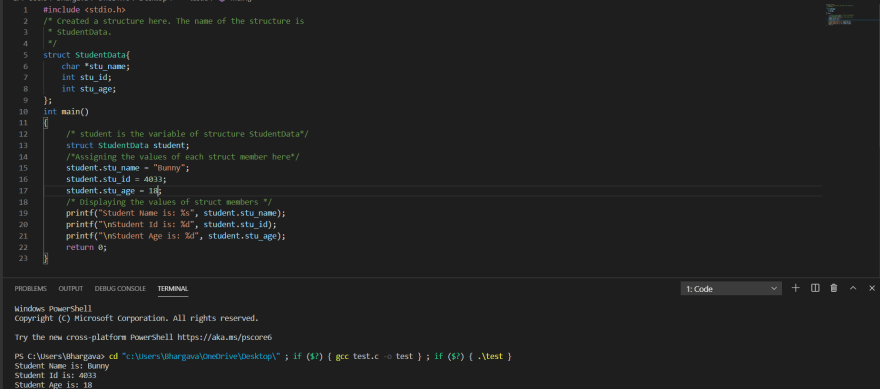Maximize panel size with up chevron

(853, 288)
